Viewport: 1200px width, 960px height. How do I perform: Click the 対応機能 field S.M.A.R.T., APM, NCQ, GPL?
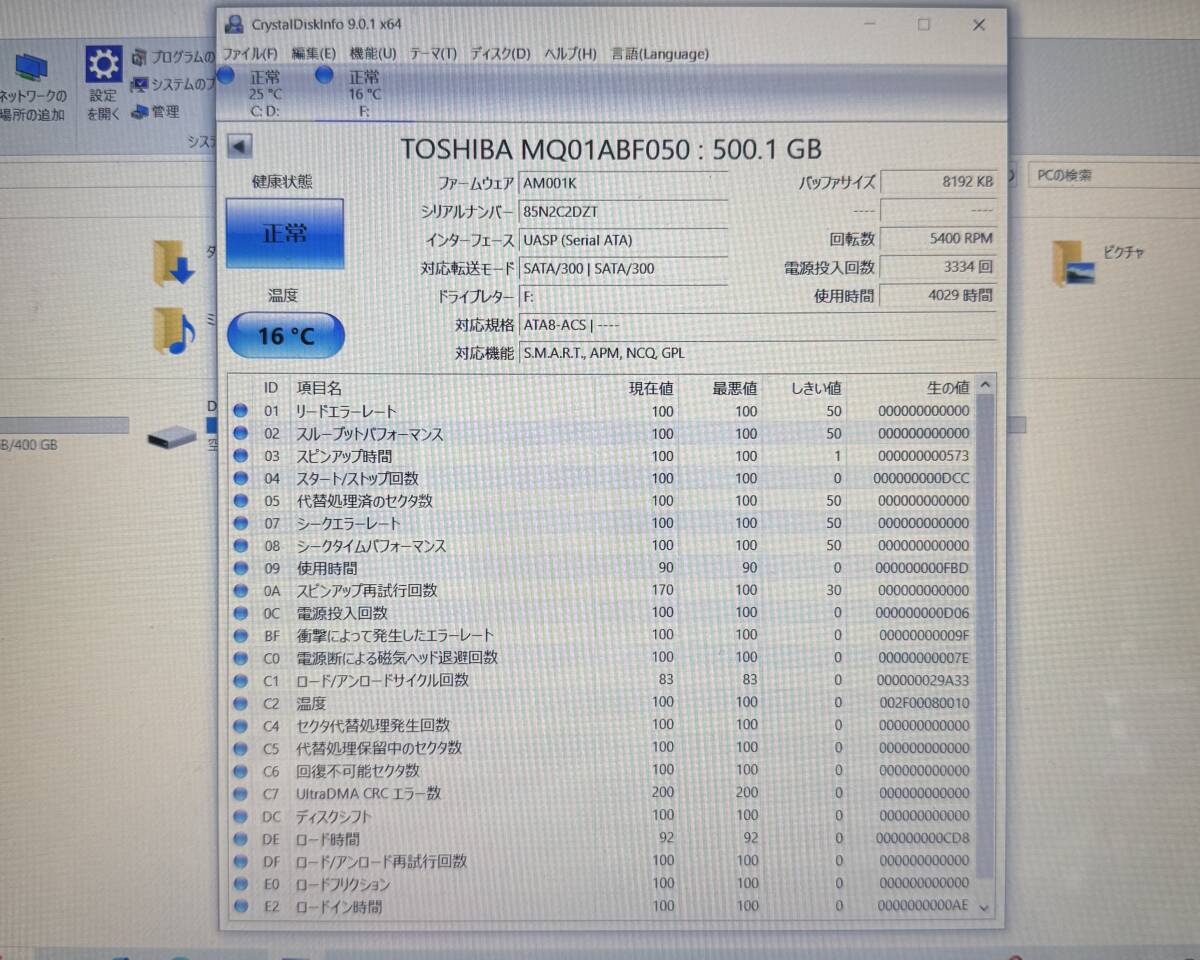click(x=757, y=353)
